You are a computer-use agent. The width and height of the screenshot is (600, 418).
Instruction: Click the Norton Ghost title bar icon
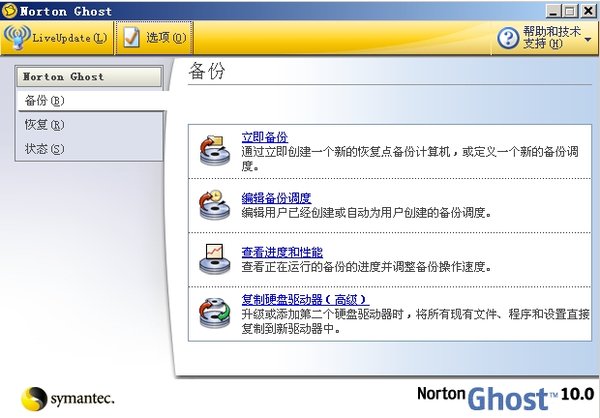(10, 10)
